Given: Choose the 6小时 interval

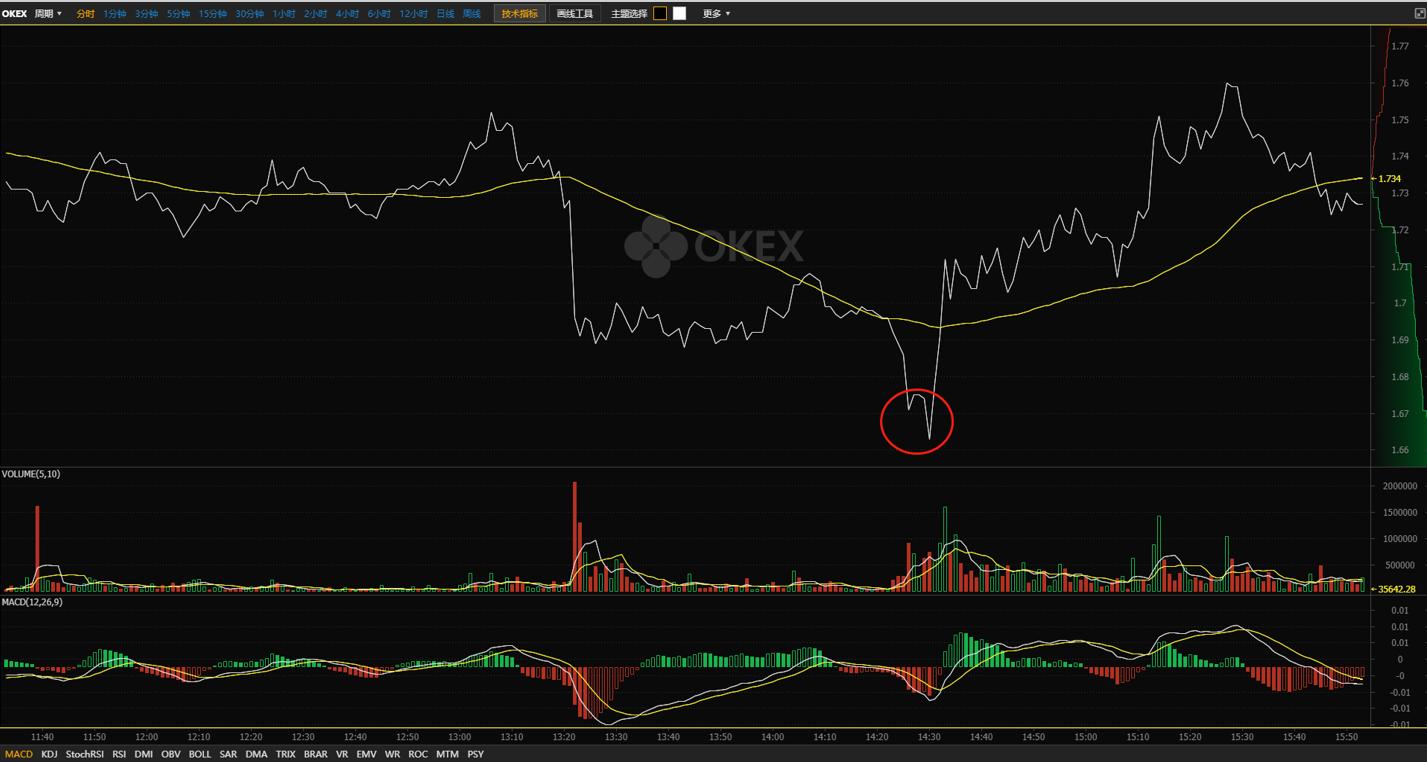Looking at the screenshot, I should tap(380, 14).
